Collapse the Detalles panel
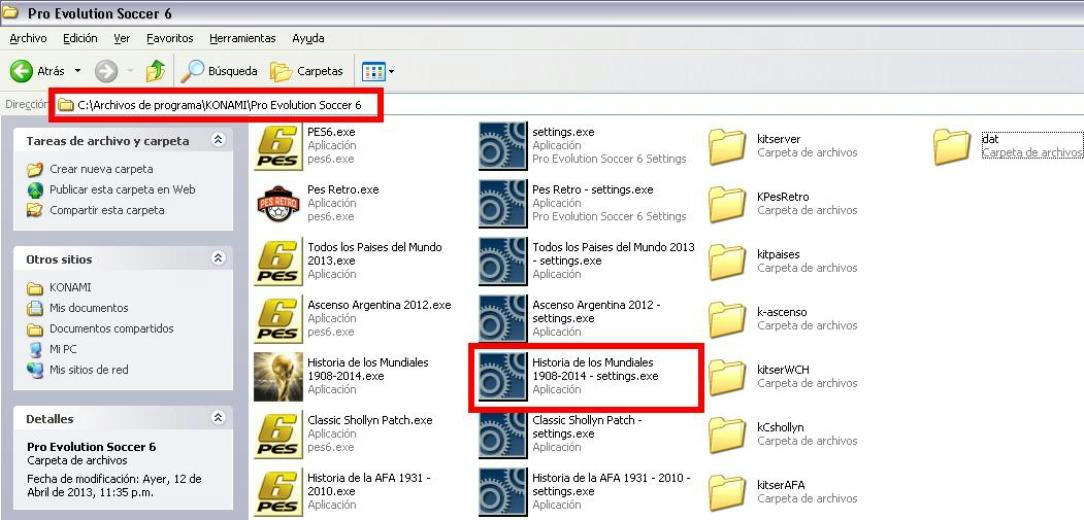The image size is (1084, 520). (218, 418)
